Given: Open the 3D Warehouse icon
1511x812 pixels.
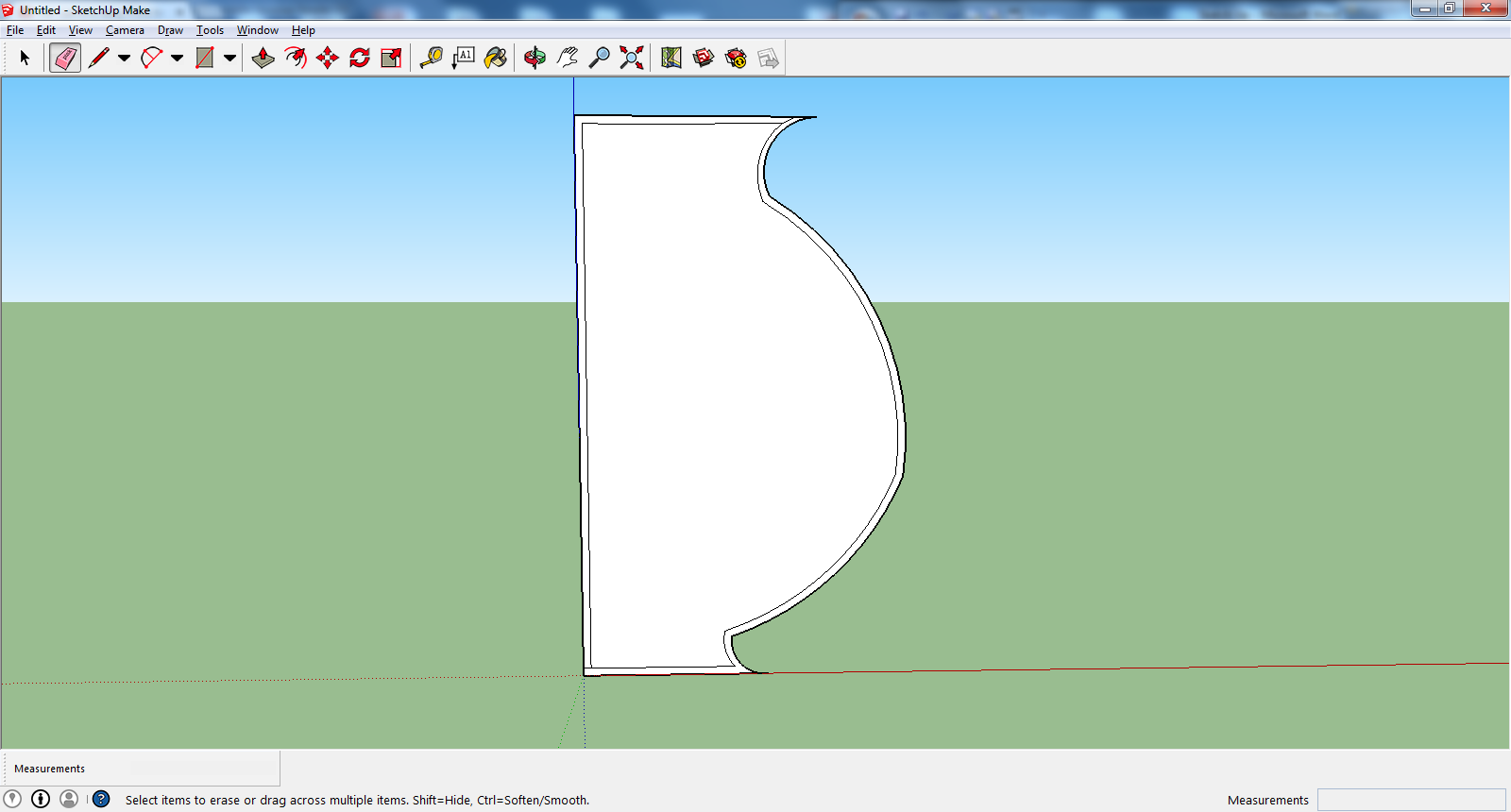Looking at the screenshot, I should coord(704,58).
